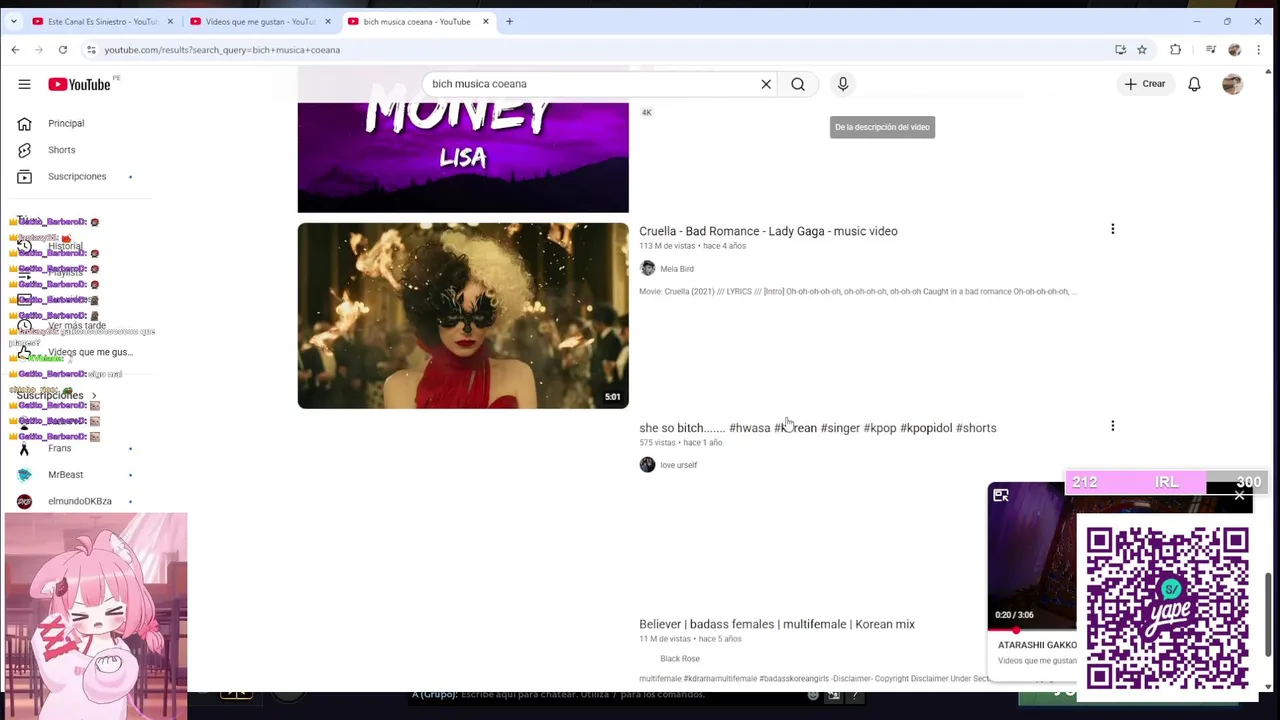Open the Frans channel subscription
Viewport: 1280px width, 720px height.
60,448
